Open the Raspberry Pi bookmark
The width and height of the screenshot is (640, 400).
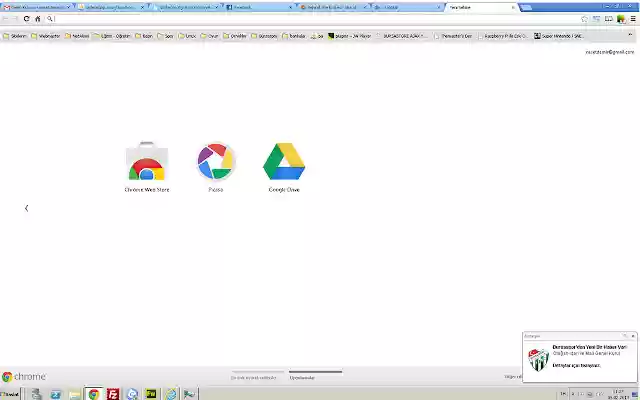click(x=503, y=36)
